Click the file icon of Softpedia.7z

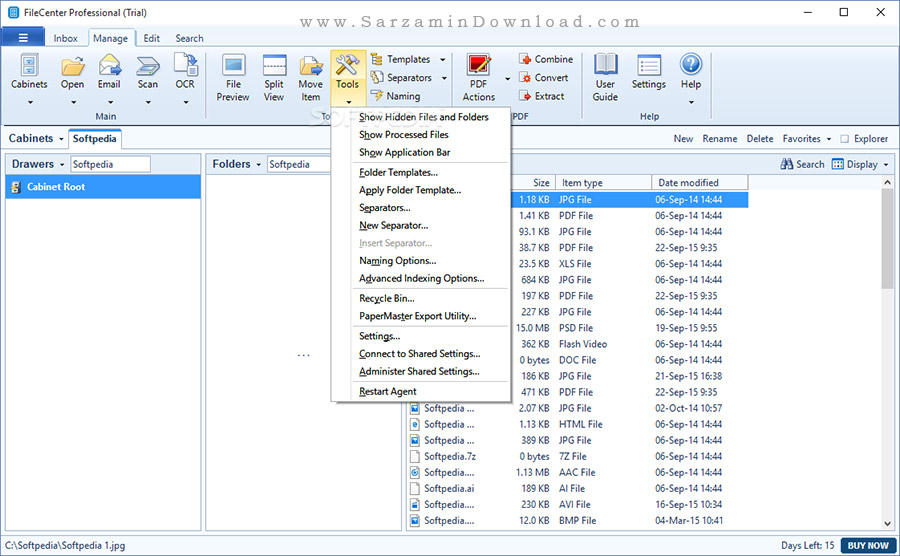(x=415, y=457)
